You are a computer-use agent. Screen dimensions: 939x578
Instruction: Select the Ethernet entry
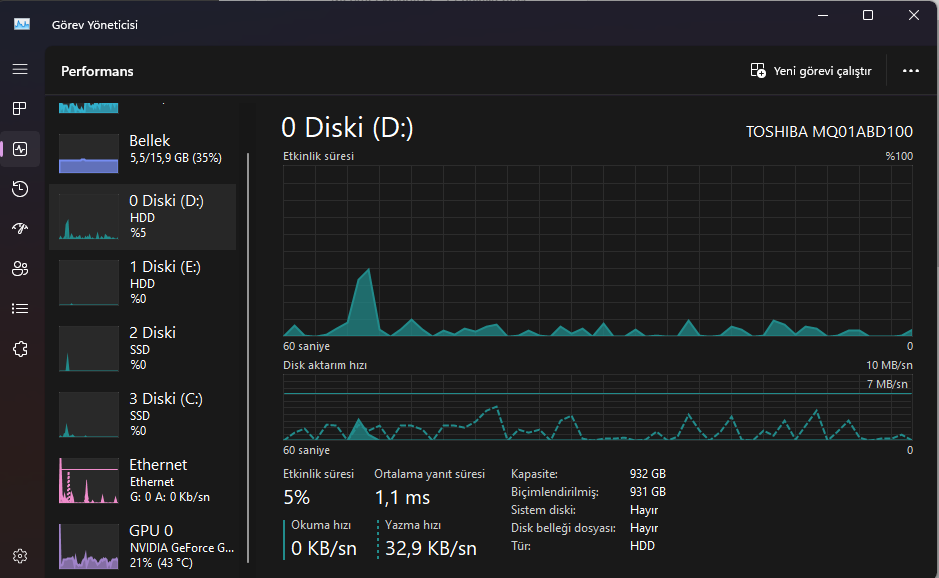(143, 480)
